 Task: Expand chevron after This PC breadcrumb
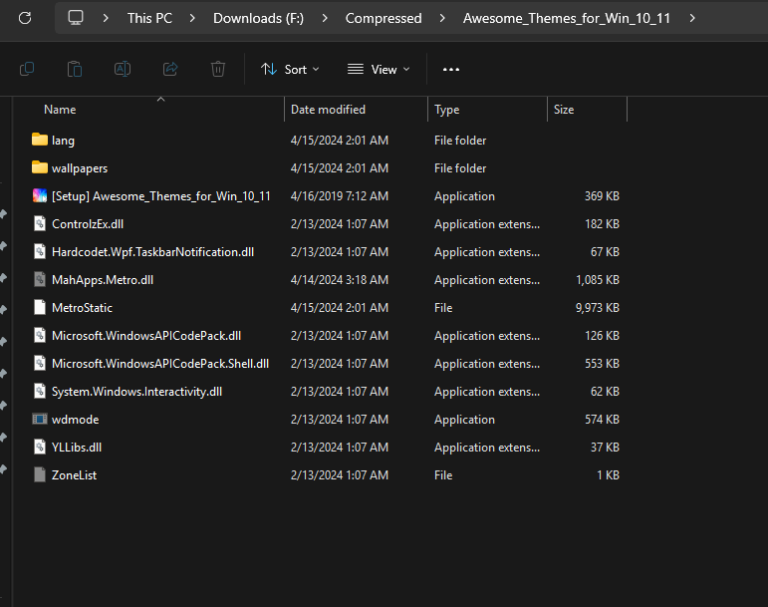pyautogui.click(x=192, y=18)
